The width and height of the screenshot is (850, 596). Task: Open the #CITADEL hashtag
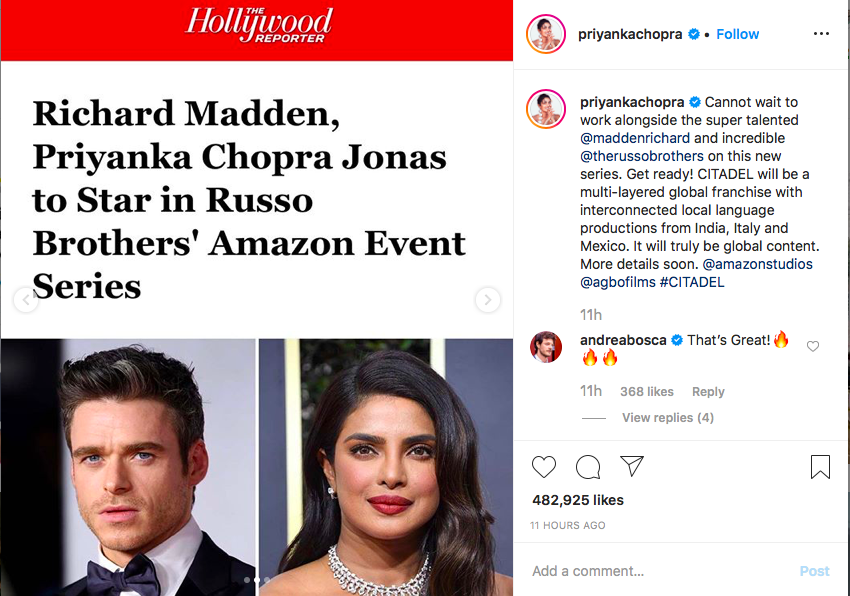point(692,282)
